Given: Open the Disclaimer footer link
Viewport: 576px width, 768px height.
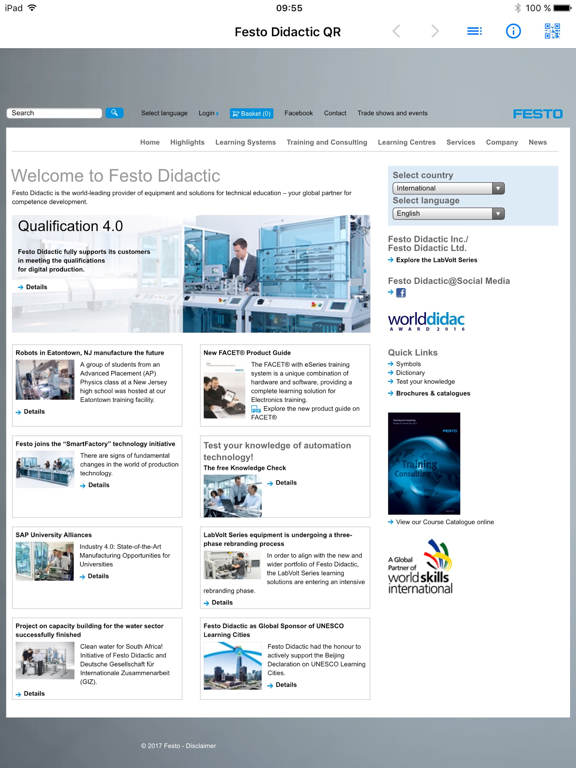Looking at the screenshot, I should [201, 746].
